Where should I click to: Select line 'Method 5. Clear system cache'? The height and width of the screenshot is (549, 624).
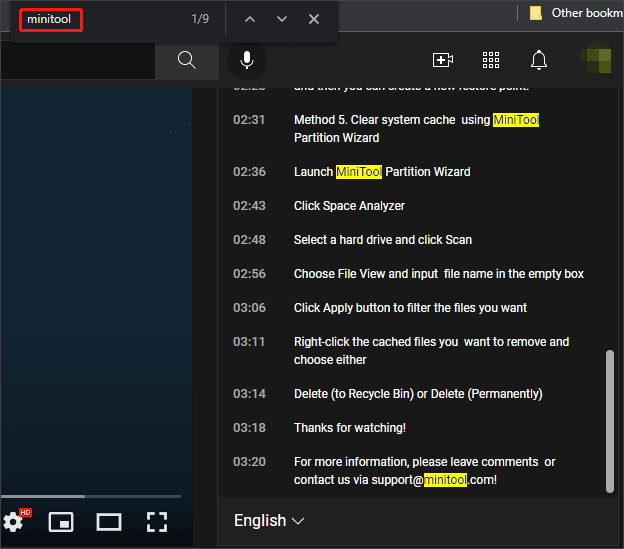(x=416, y=128)
